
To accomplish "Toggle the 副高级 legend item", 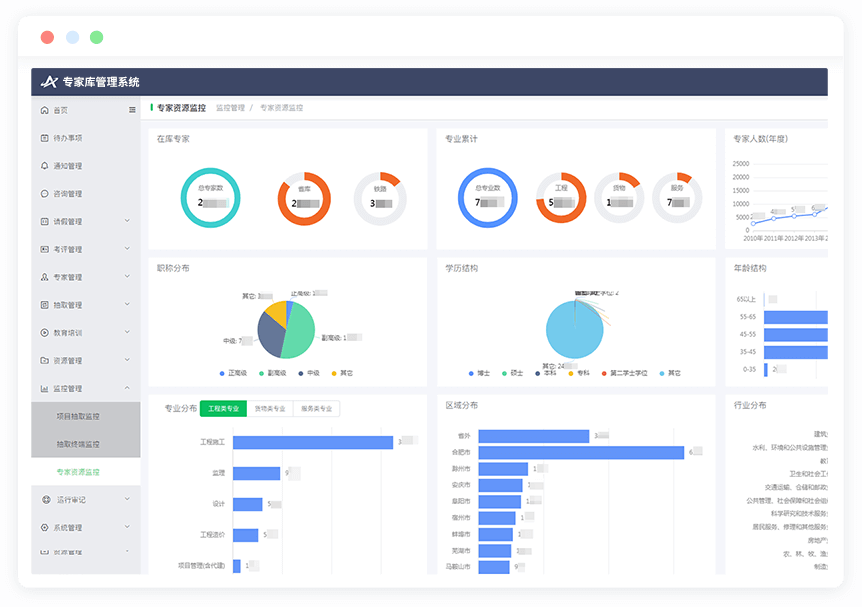I will (271, 373).
